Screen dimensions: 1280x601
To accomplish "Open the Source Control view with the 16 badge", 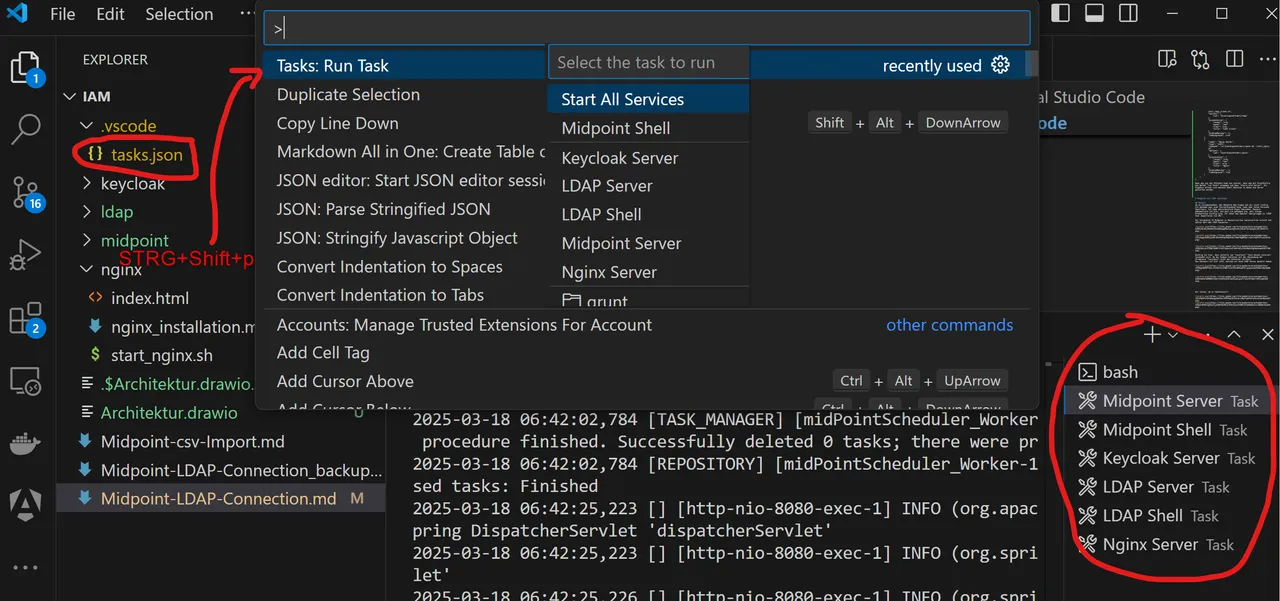I will pyautogui.click(x=25, y=191).
